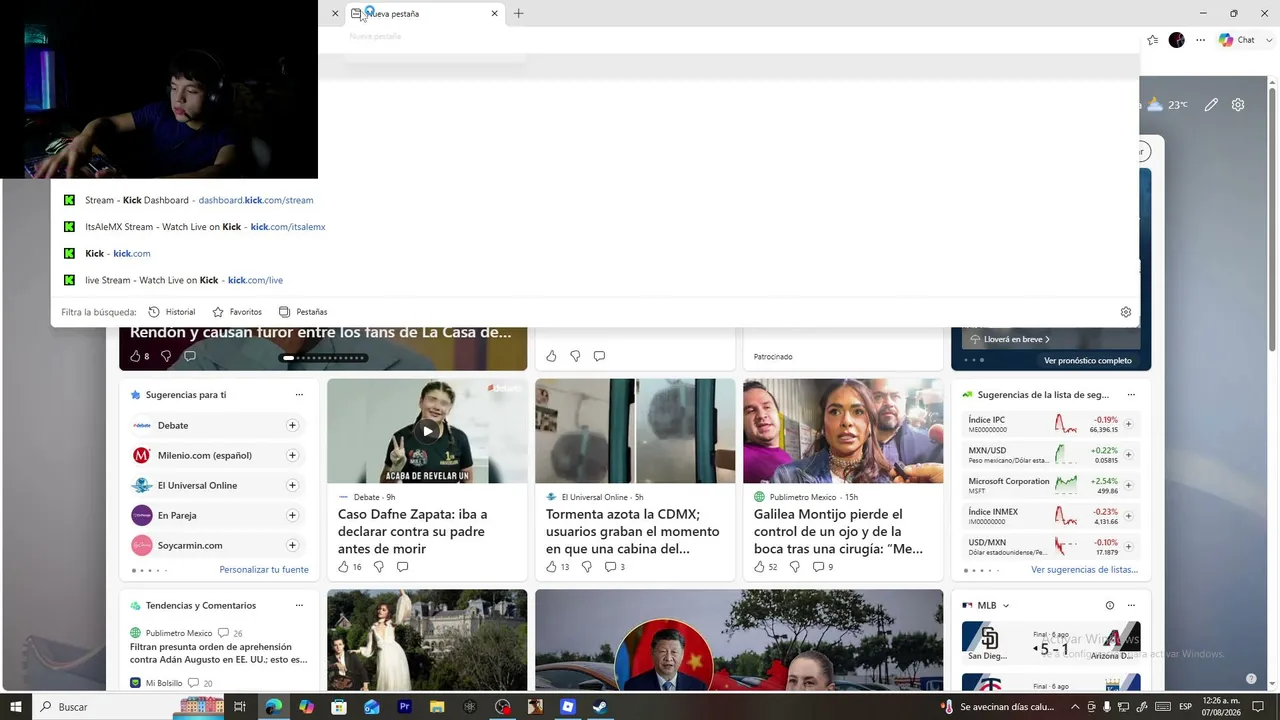This screenshot has width=1280, height=720.
Task: Open Caso Dafne Zapata article headline
Action: [412, 531]
